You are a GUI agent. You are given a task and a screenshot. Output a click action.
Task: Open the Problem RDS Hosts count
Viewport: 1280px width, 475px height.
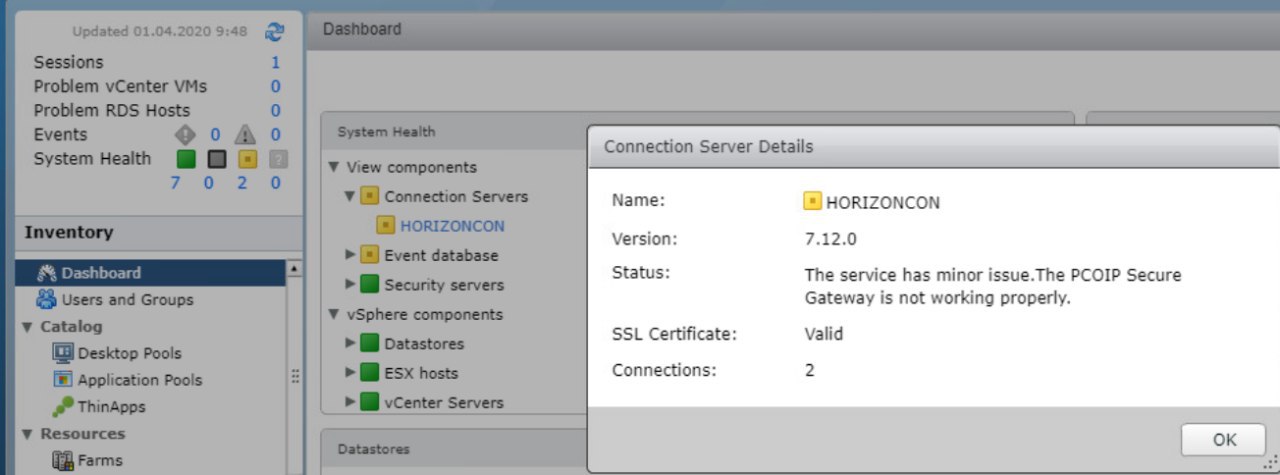point(276,110)
